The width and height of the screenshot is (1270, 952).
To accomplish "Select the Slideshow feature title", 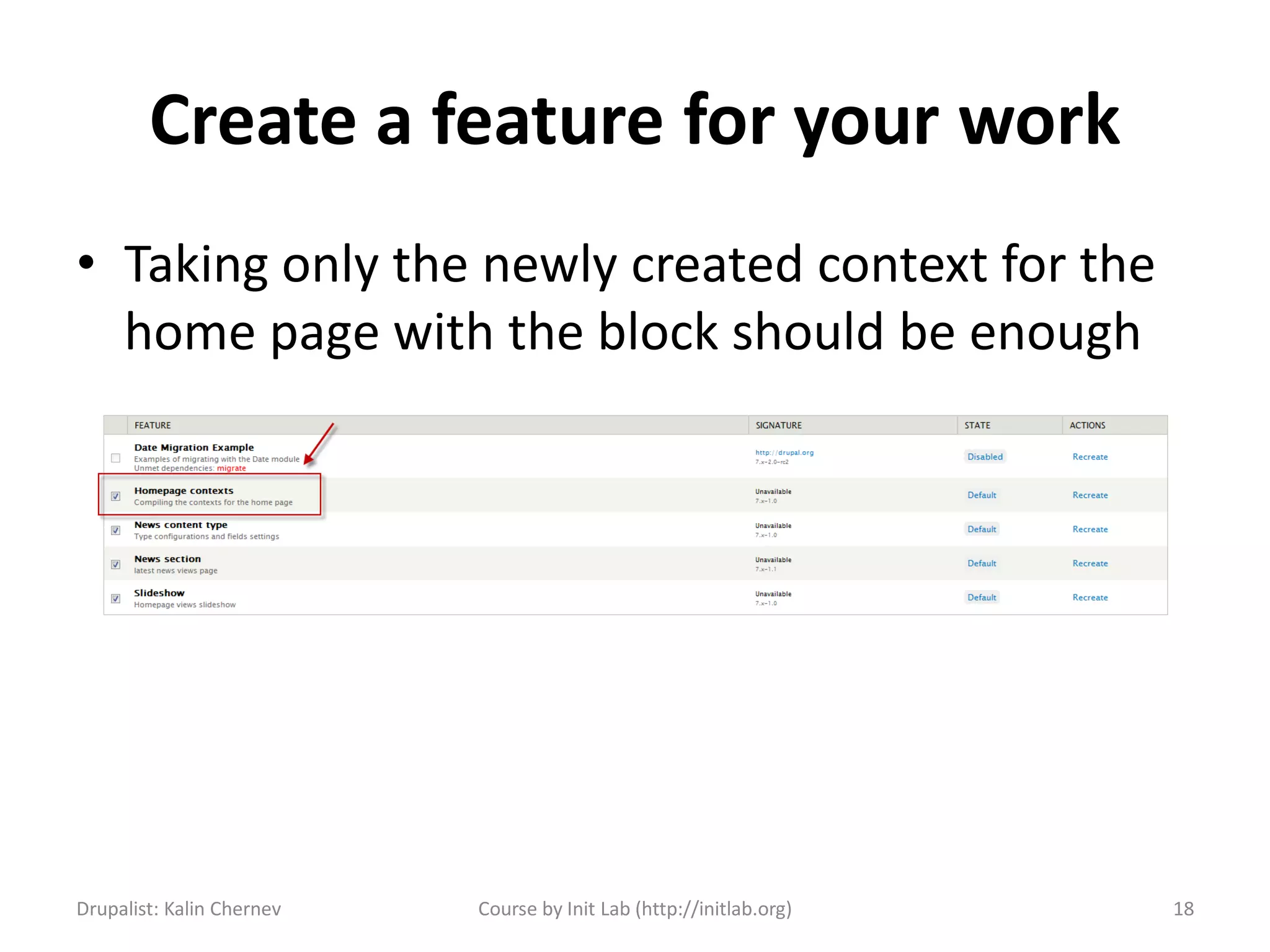I will [159, 593].
